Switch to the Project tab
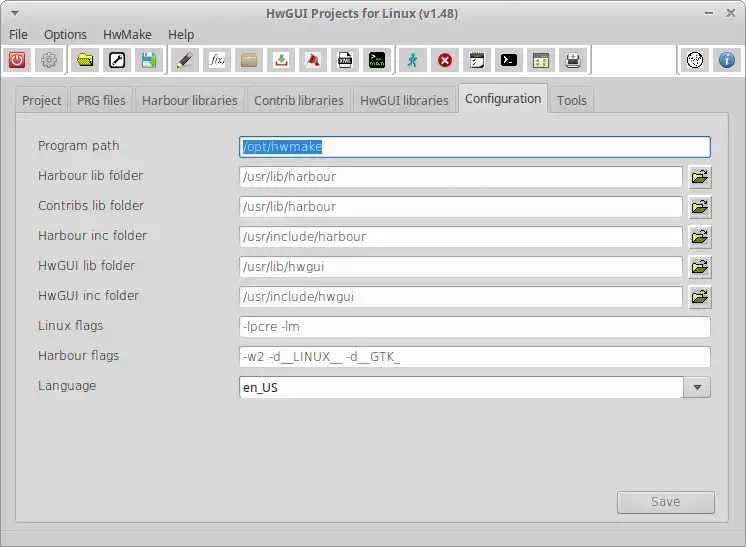The image size is (746, 547). (41, 100)
